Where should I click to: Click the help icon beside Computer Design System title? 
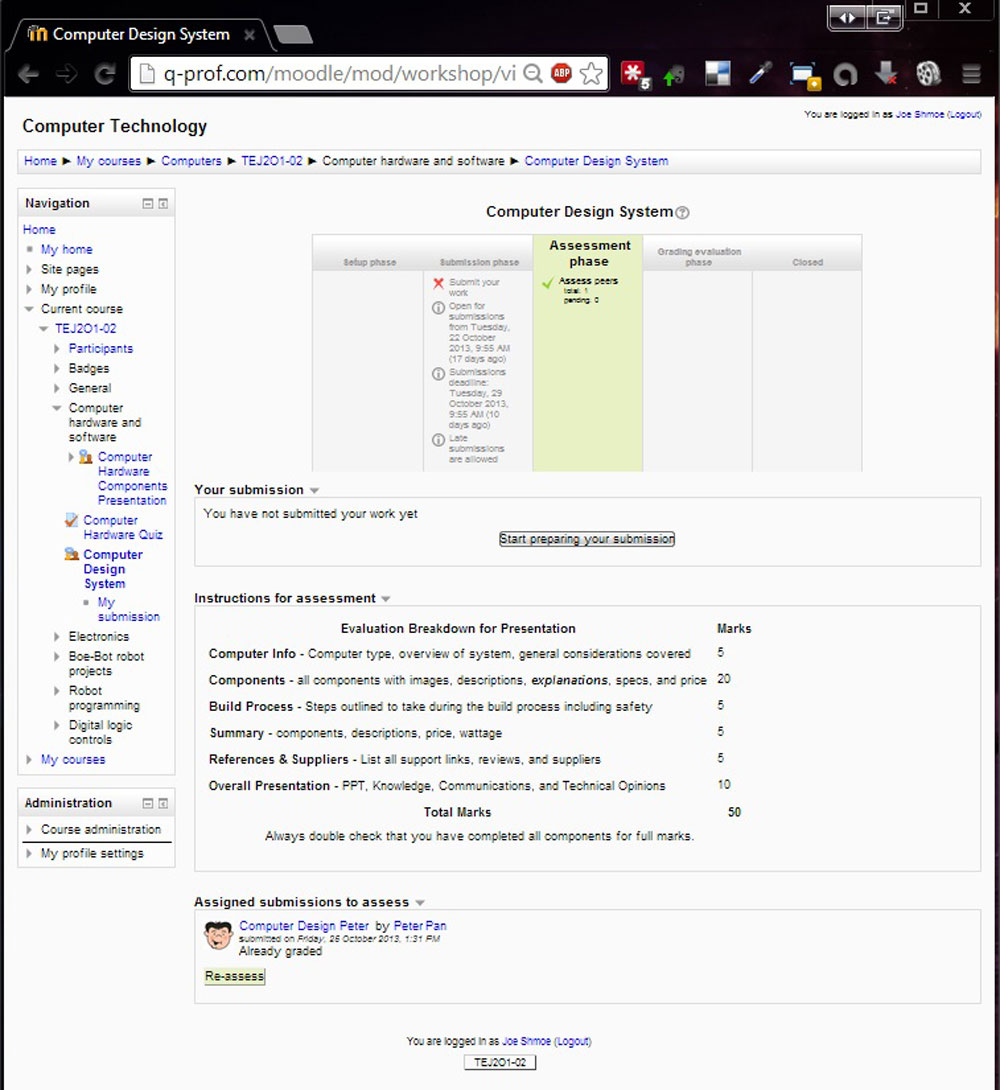(683, 212)
